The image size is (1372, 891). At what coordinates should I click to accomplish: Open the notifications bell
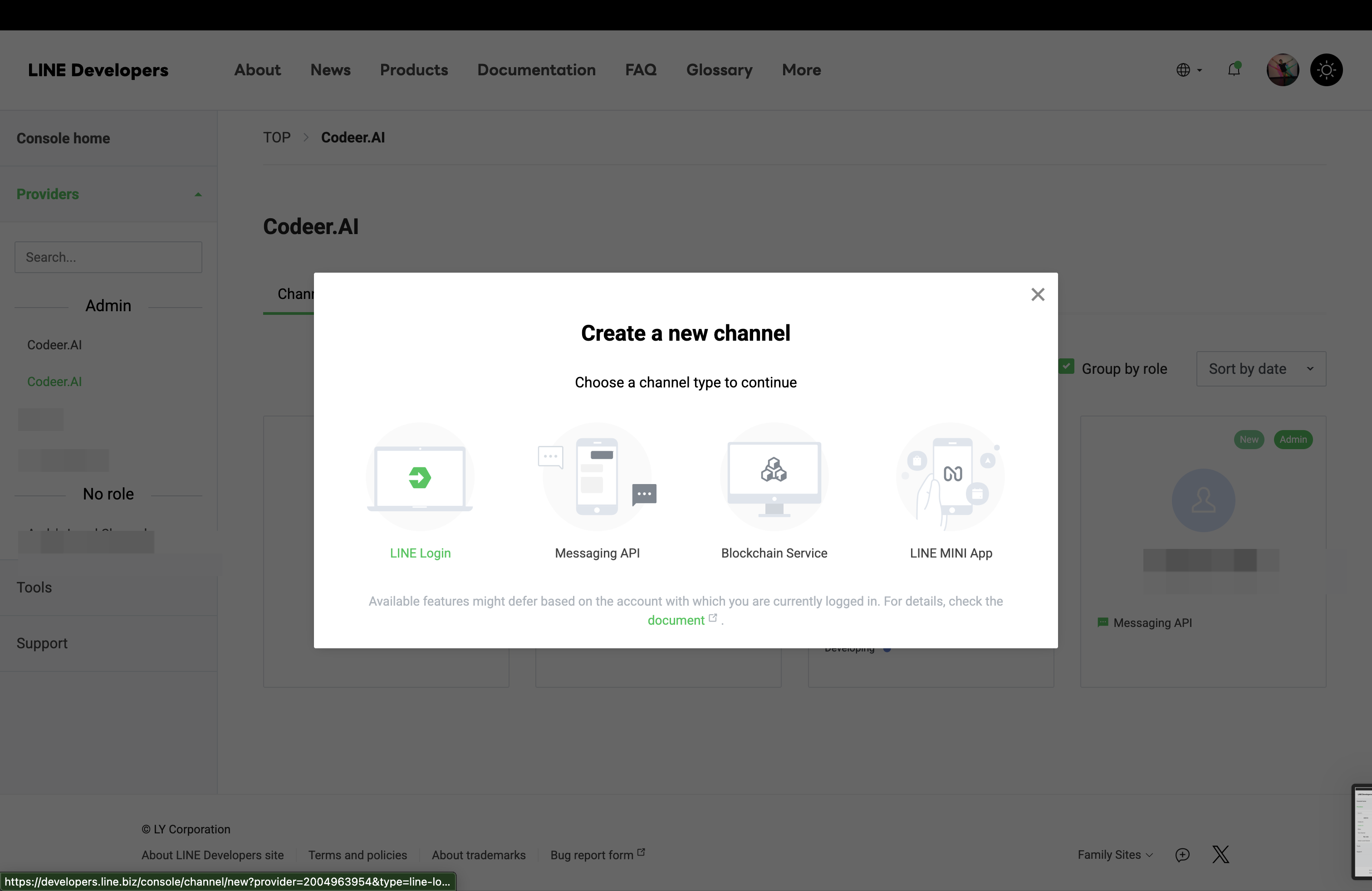(1234, 69)
